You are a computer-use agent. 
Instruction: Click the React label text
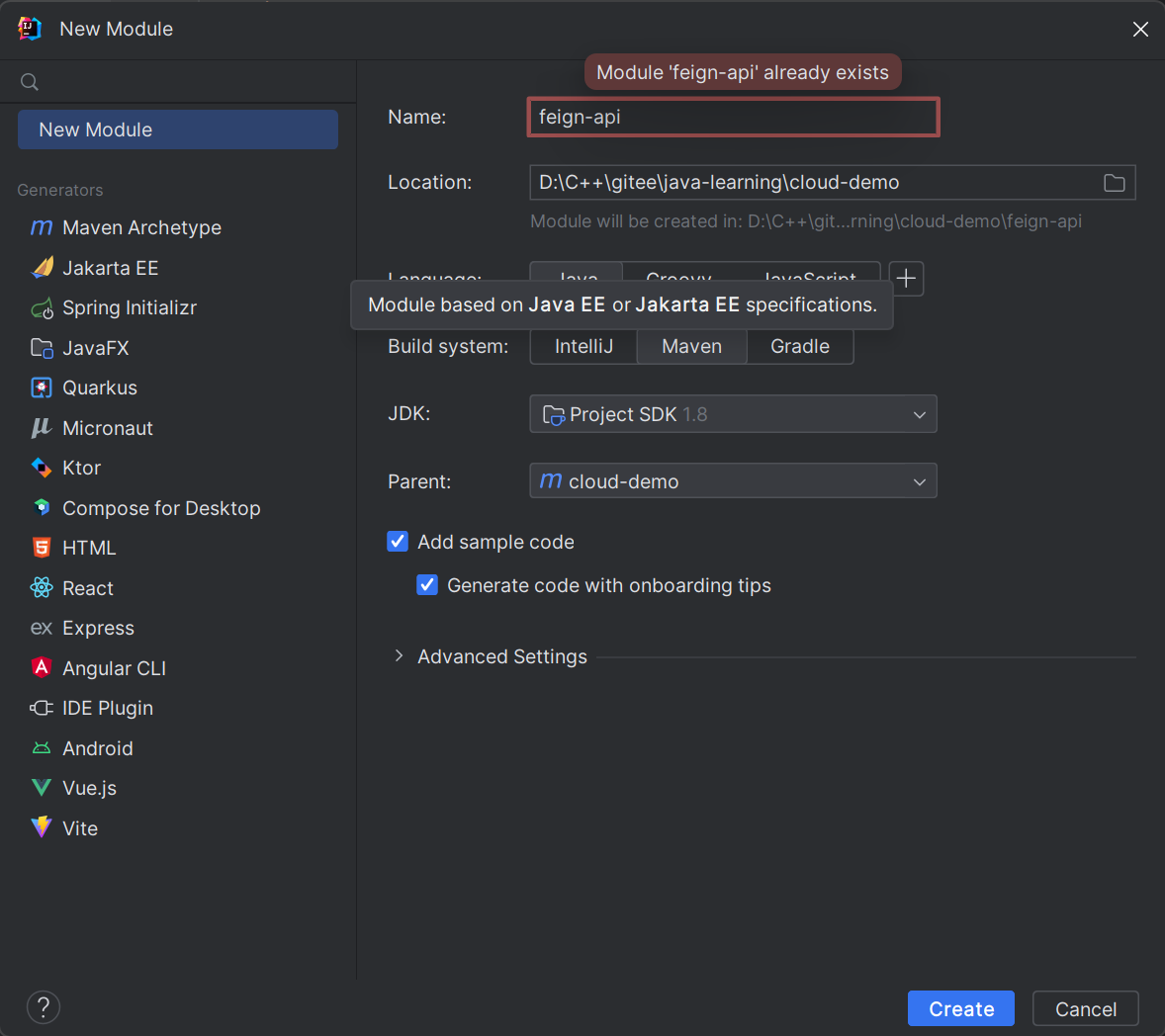[x=88, y=588]
